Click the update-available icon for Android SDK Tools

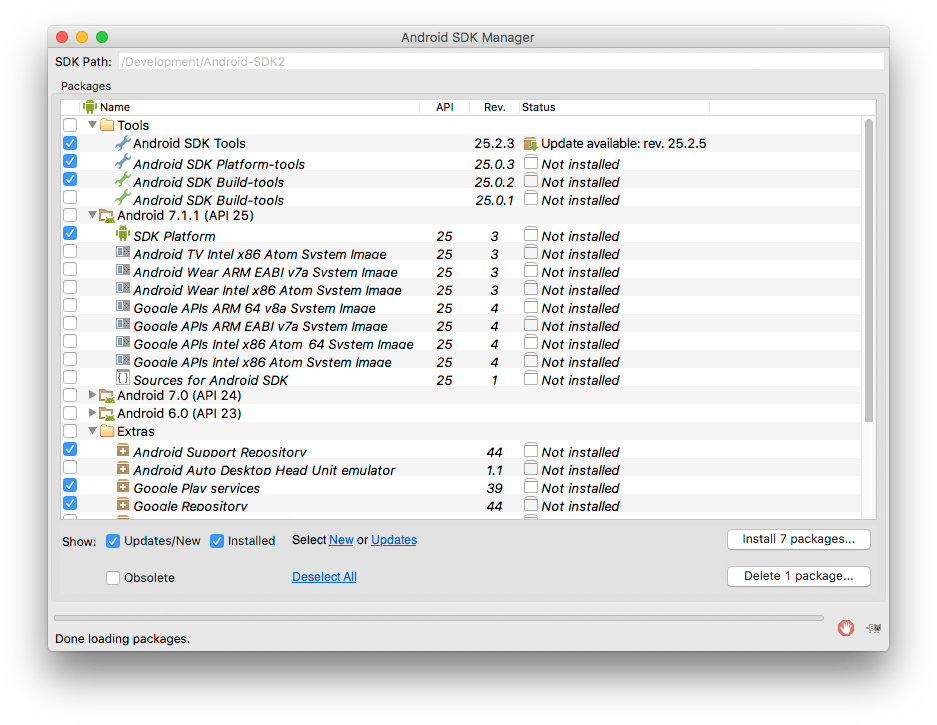click(x=530, y=143)
